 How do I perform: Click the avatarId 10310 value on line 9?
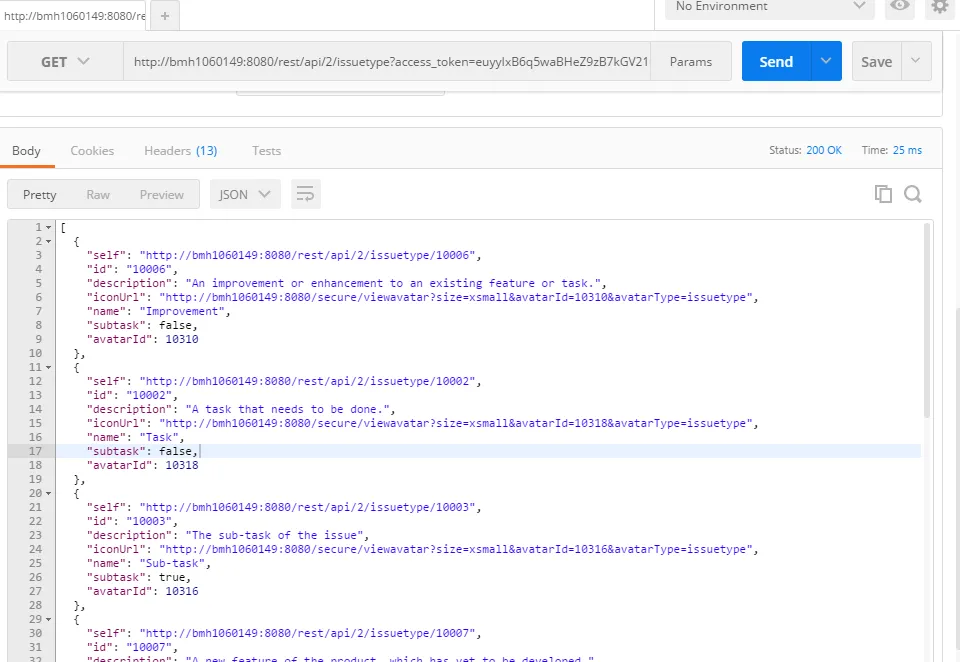tap(182, 339)
